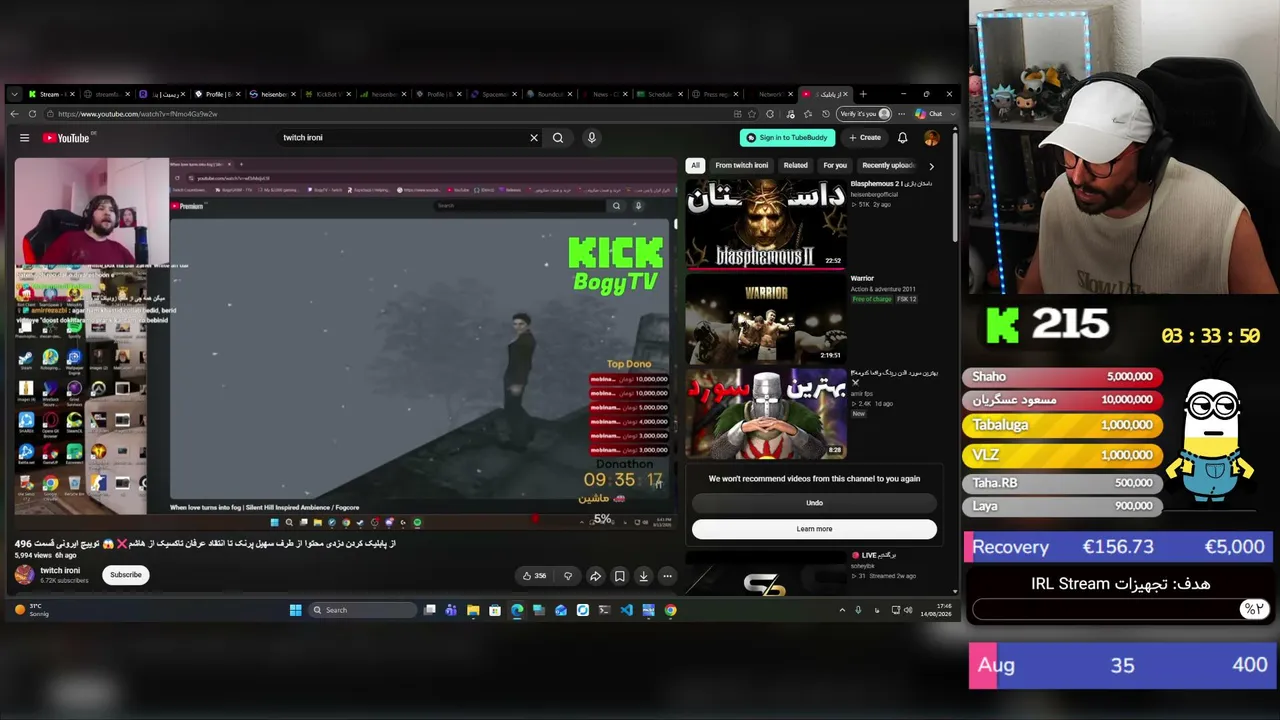The height and width of the screenshot is (720, 1280).
Task: Open the heisenbergofficial channel link
Action: pos(875,194)
